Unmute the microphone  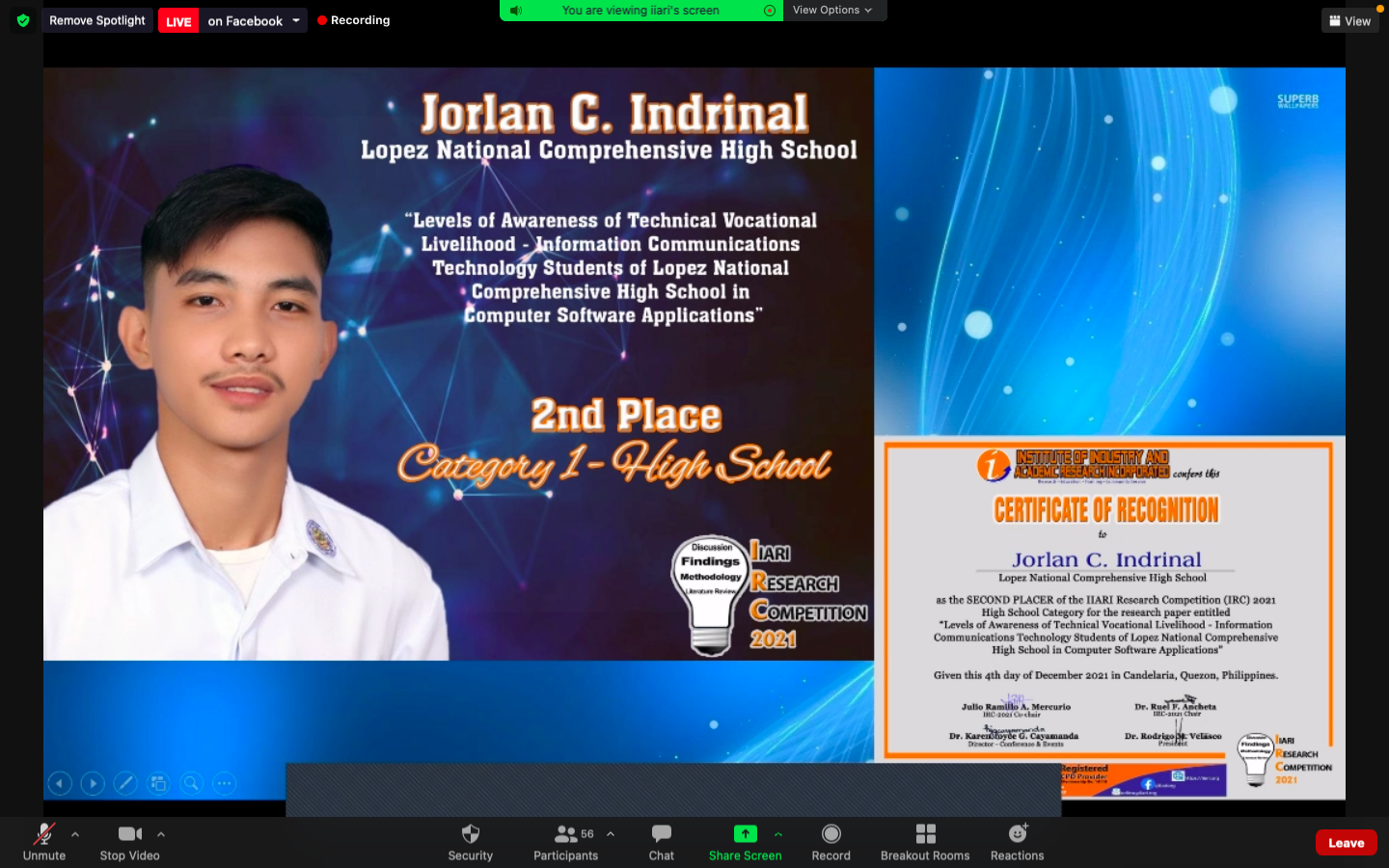click(44, 841)
